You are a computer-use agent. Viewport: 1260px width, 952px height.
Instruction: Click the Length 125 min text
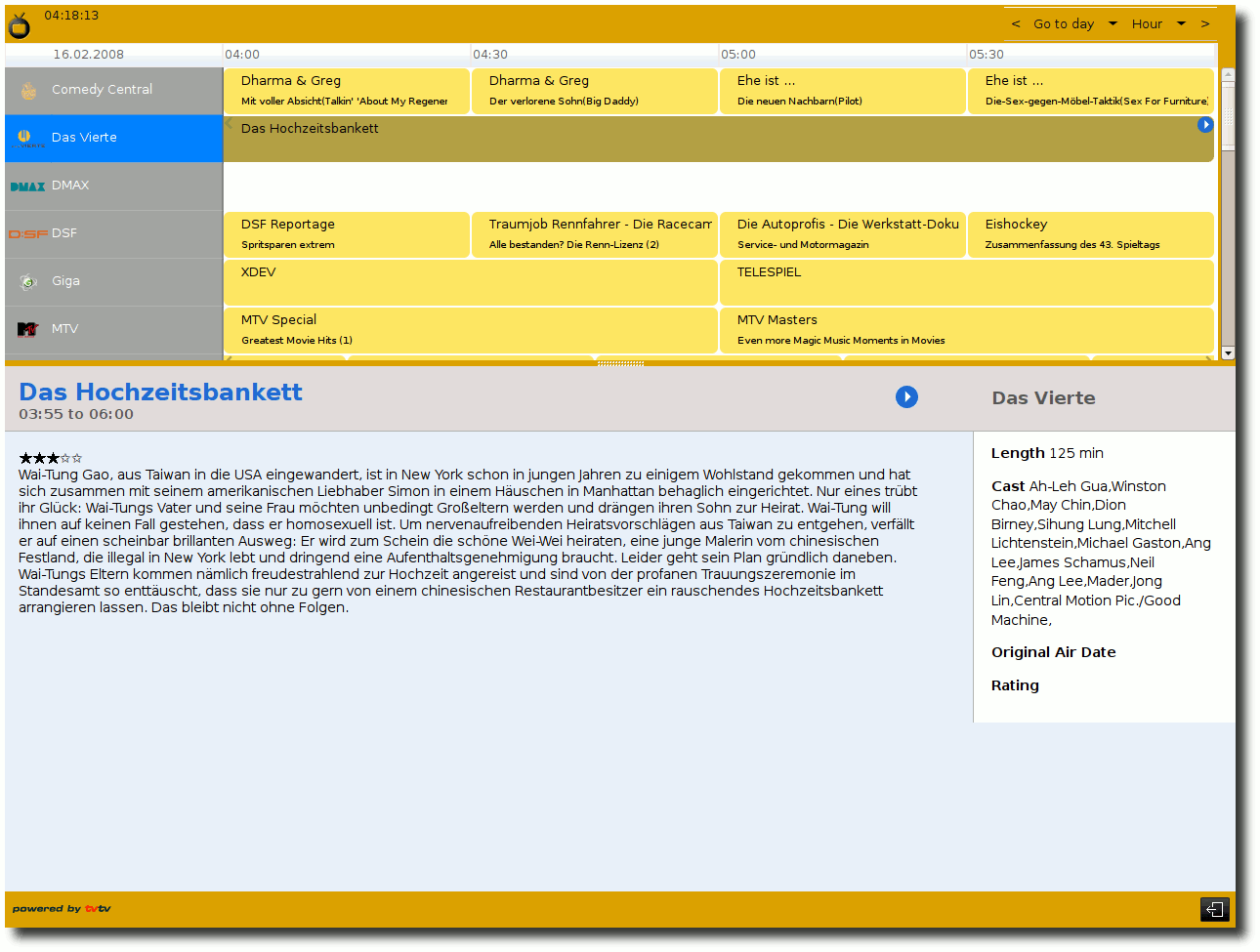click(x=1047, y=453)
